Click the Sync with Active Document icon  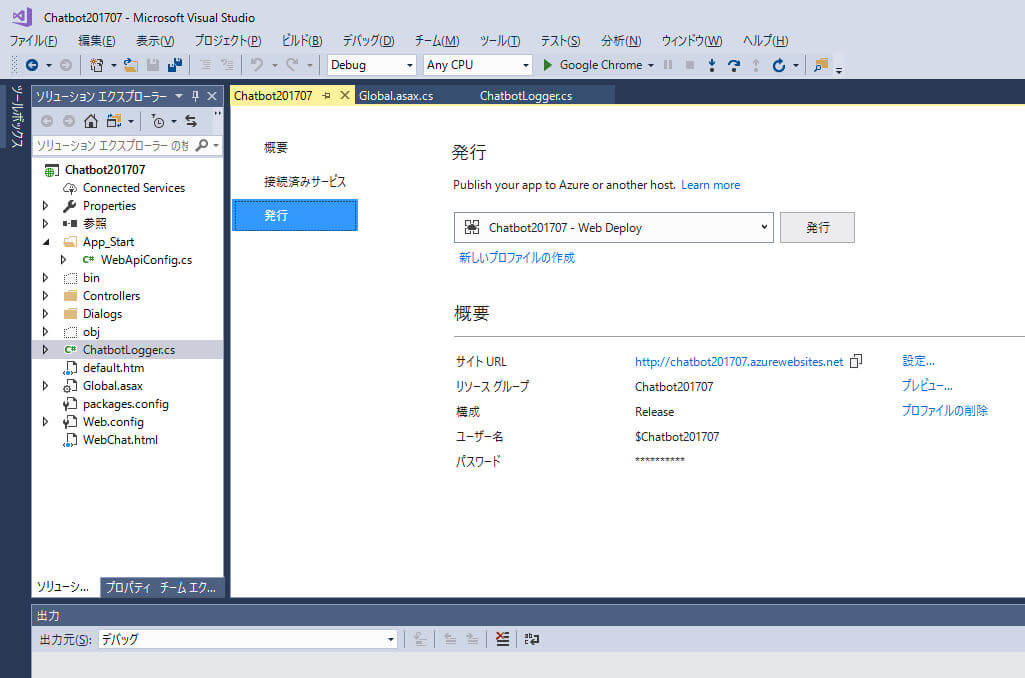pyautogui.click(x=191, y=121)
